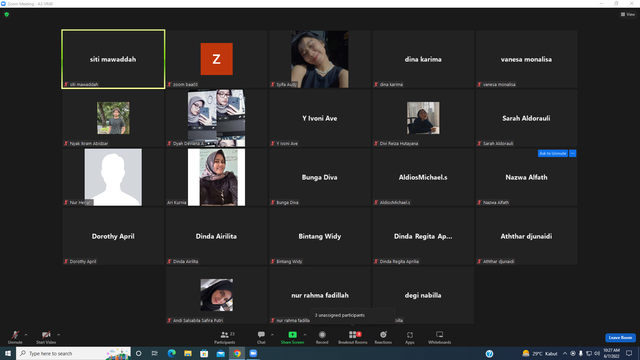Viewport: 640px width, 360px height.
Task: Open the Windows Start menu
Action: [8, 353]
